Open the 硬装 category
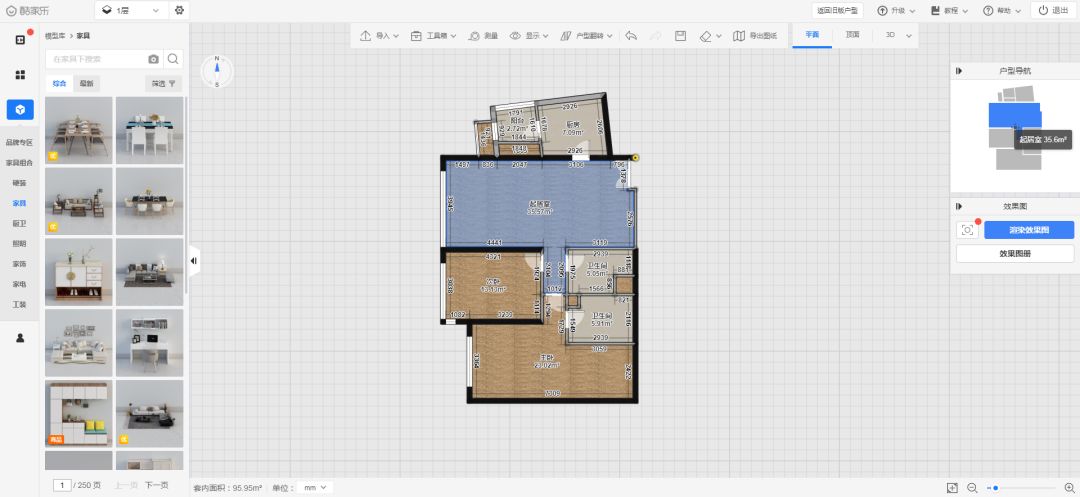Image resolution: width=1080 pixels, height=497 pixels. (x=19, y=183)
